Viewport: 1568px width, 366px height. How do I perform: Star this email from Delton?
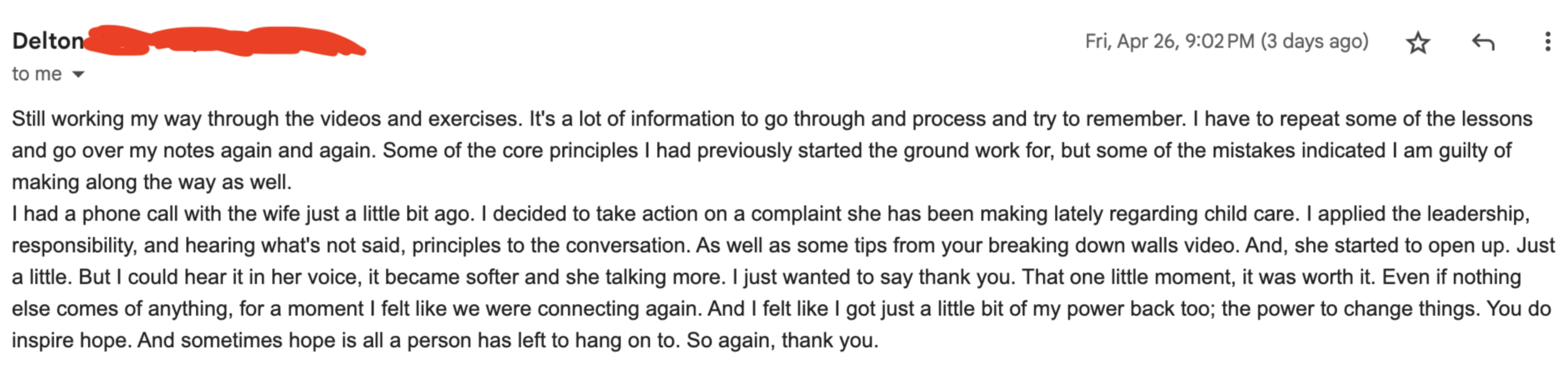coord(1417,43)
